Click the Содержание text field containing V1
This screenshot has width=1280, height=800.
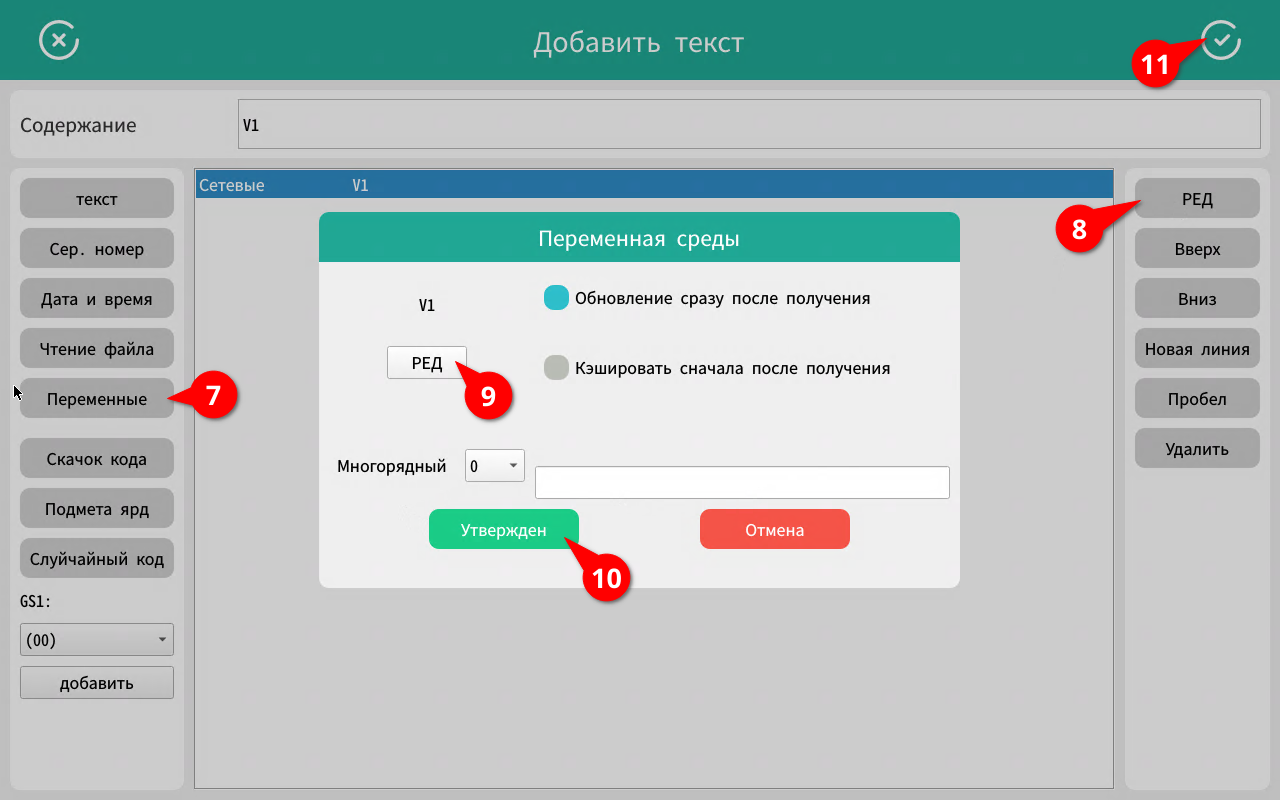point(748,125)
